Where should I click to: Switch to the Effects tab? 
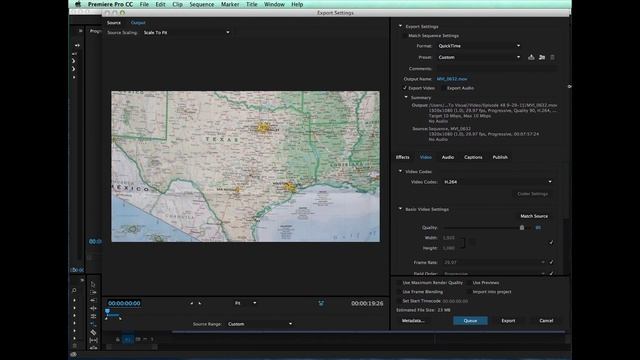coord(402,157)
